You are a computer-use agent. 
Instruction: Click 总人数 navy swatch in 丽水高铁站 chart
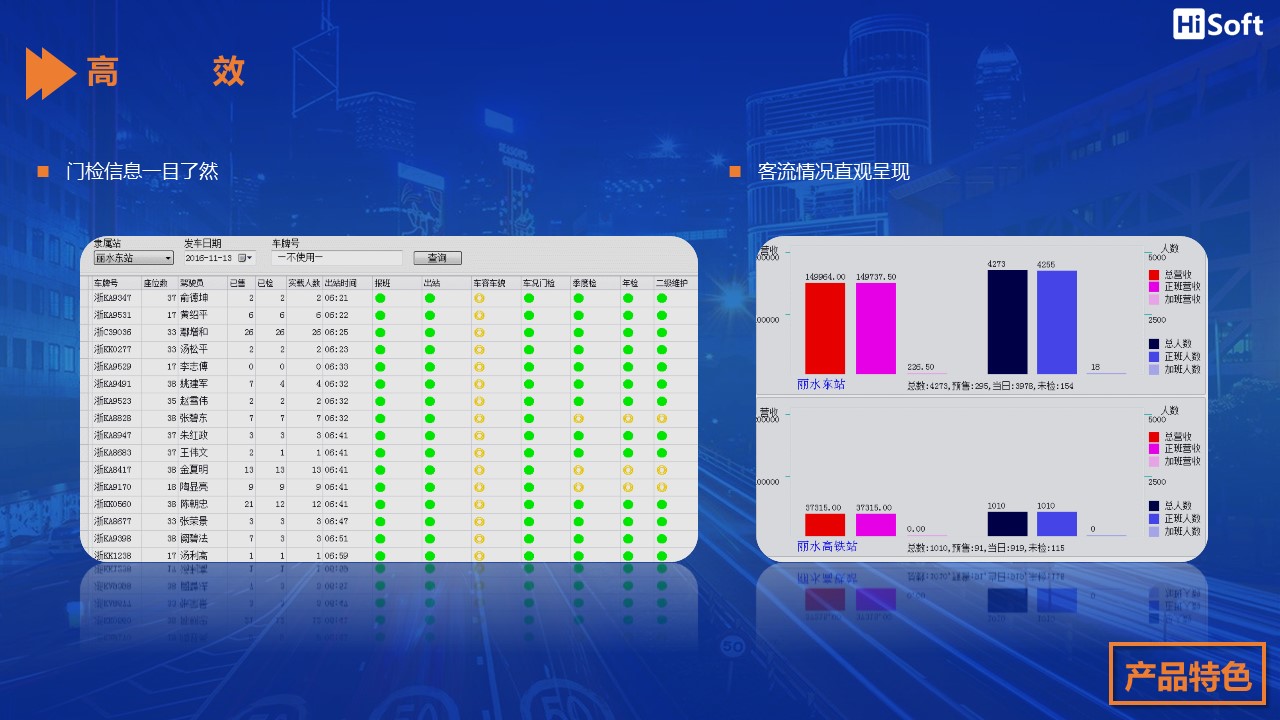tap(1153, 506)
